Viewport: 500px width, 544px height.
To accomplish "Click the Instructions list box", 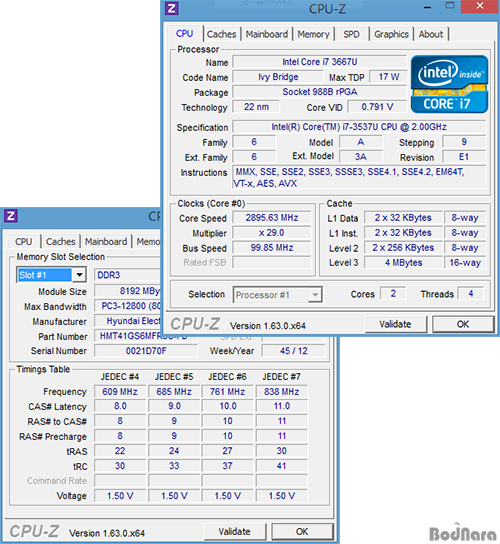I will [x=359, y=177].
